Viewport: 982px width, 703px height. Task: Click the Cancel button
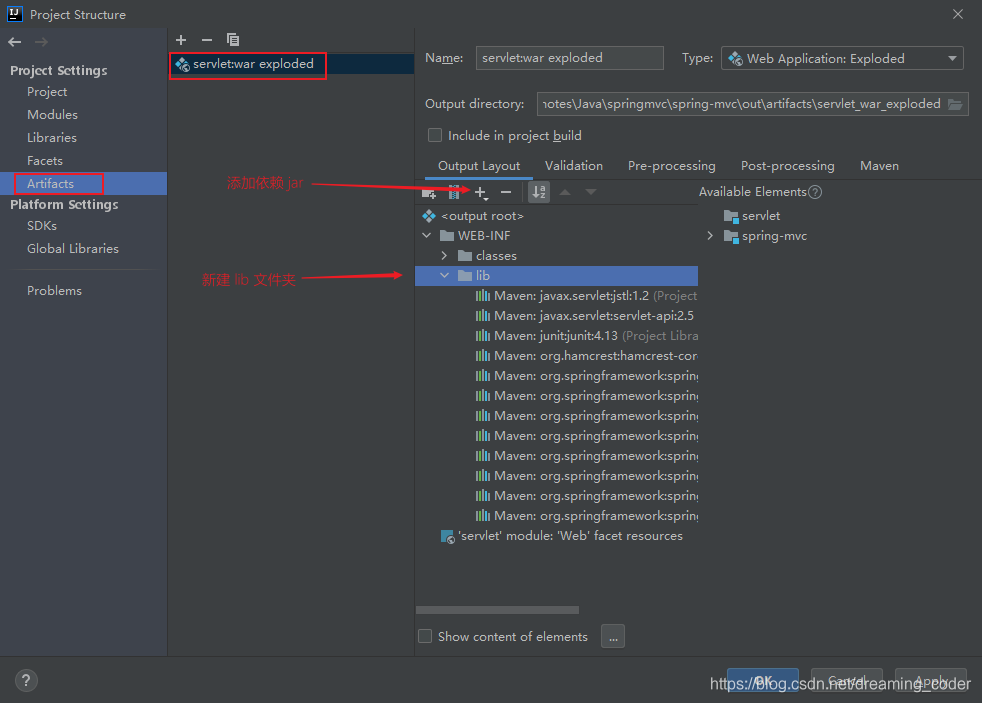coord(847,680)
